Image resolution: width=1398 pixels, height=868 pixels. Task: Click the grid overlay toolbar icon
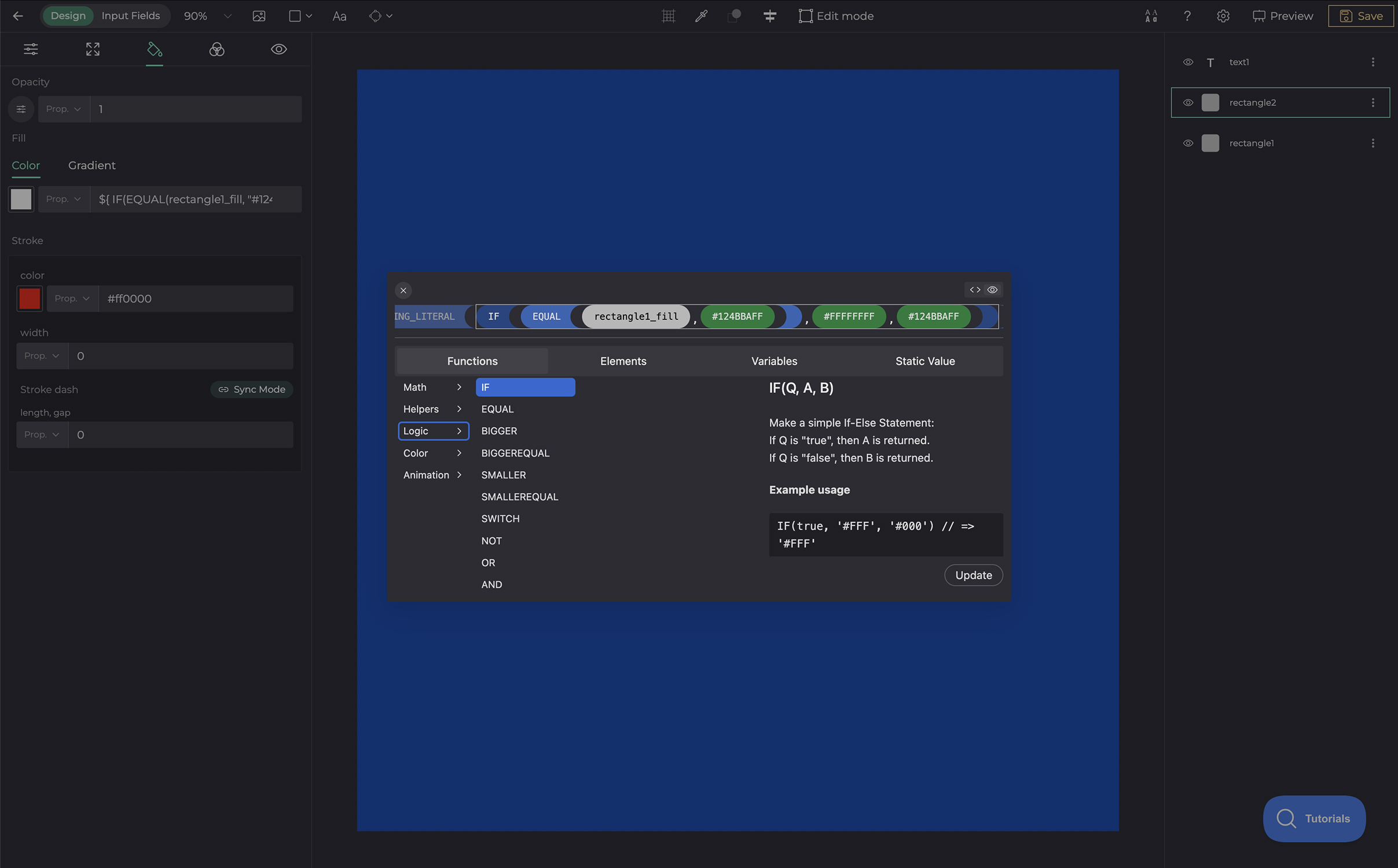668,16
